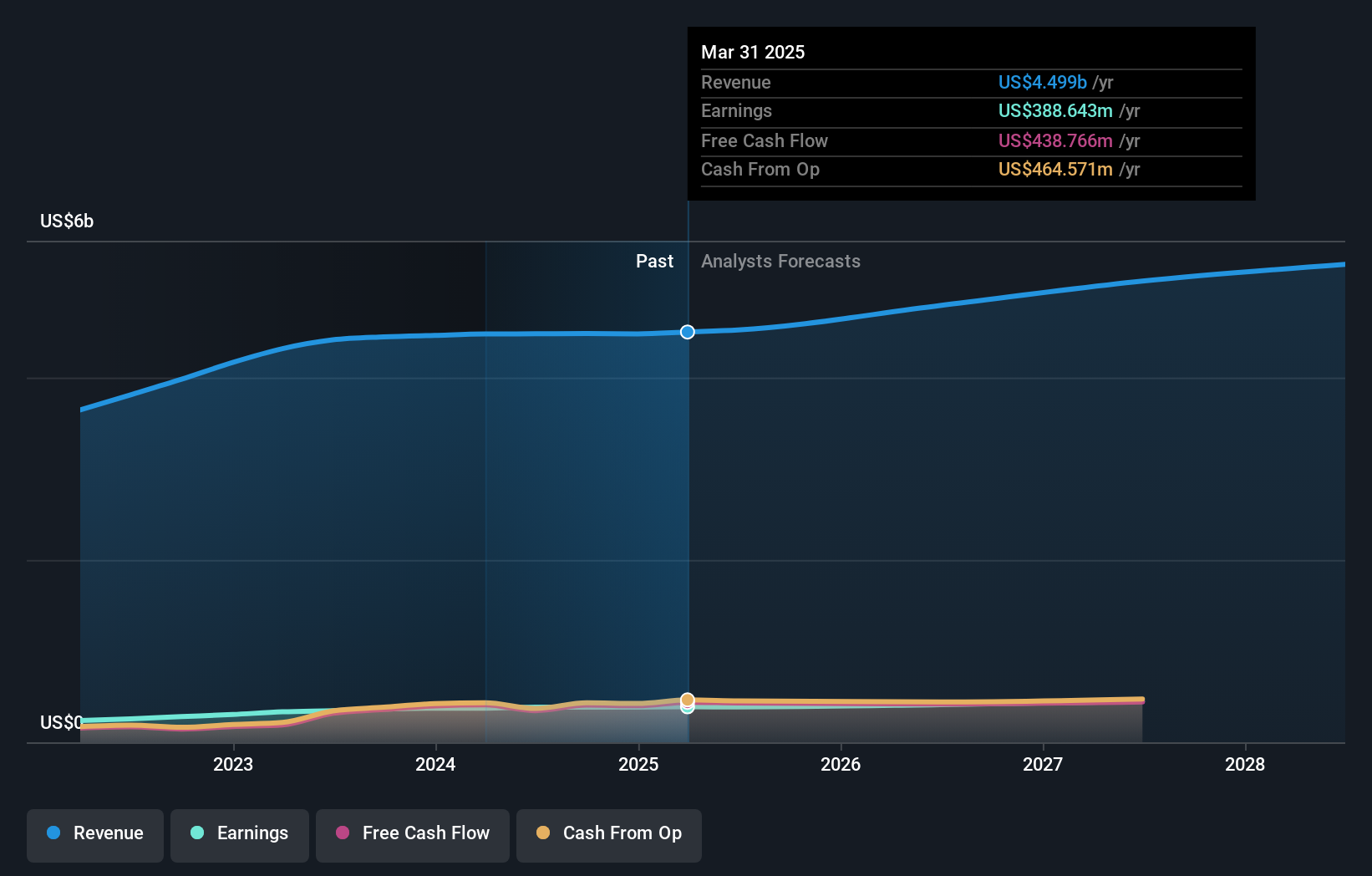Click the 2024 x-axis label
1372x876 pixels.
pos(435,764)
